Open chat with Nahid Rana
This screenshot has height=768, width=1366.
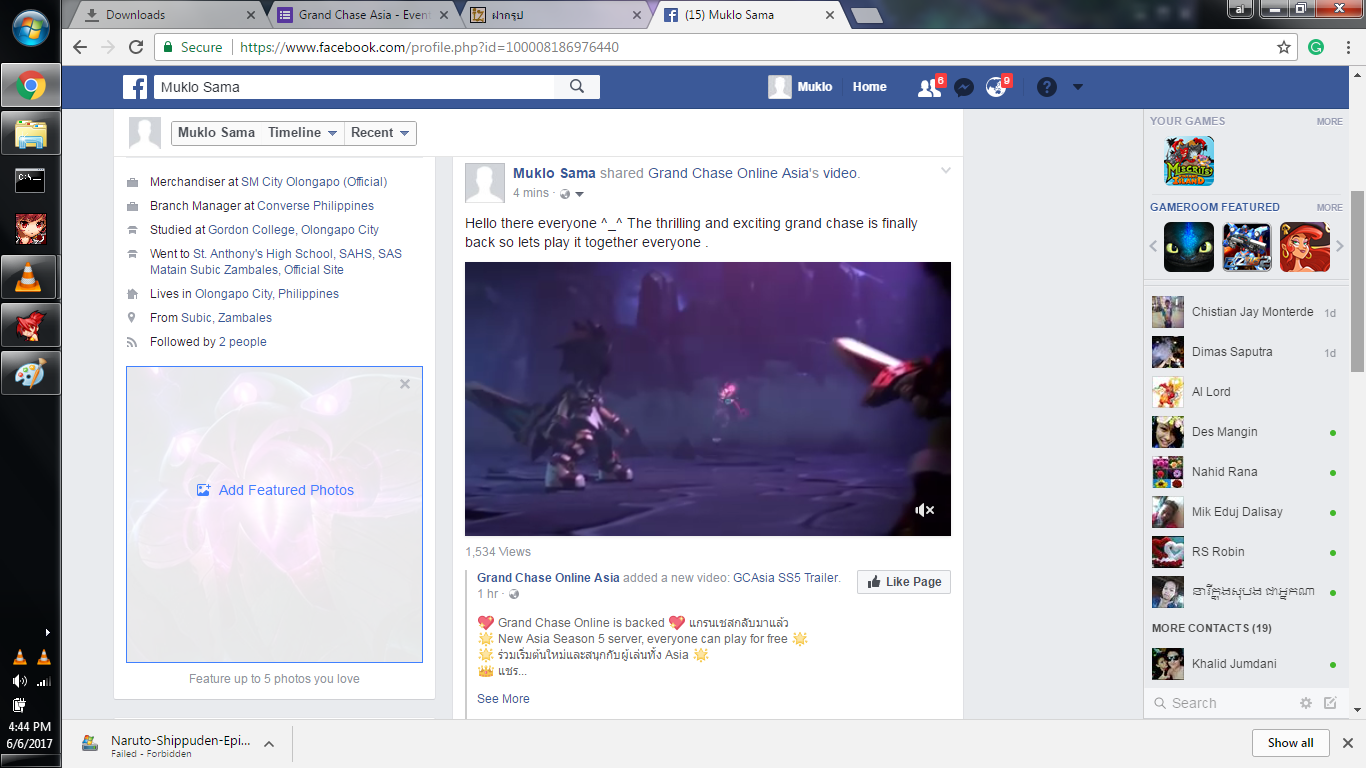1244,472
